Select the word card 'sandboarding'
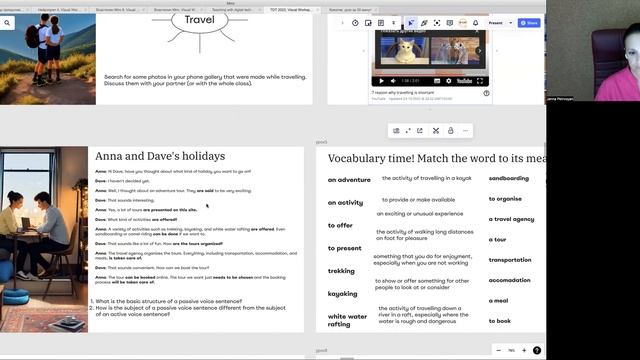Image resolution: width=640 pixels, height=360 pixels. coord(509,178)
